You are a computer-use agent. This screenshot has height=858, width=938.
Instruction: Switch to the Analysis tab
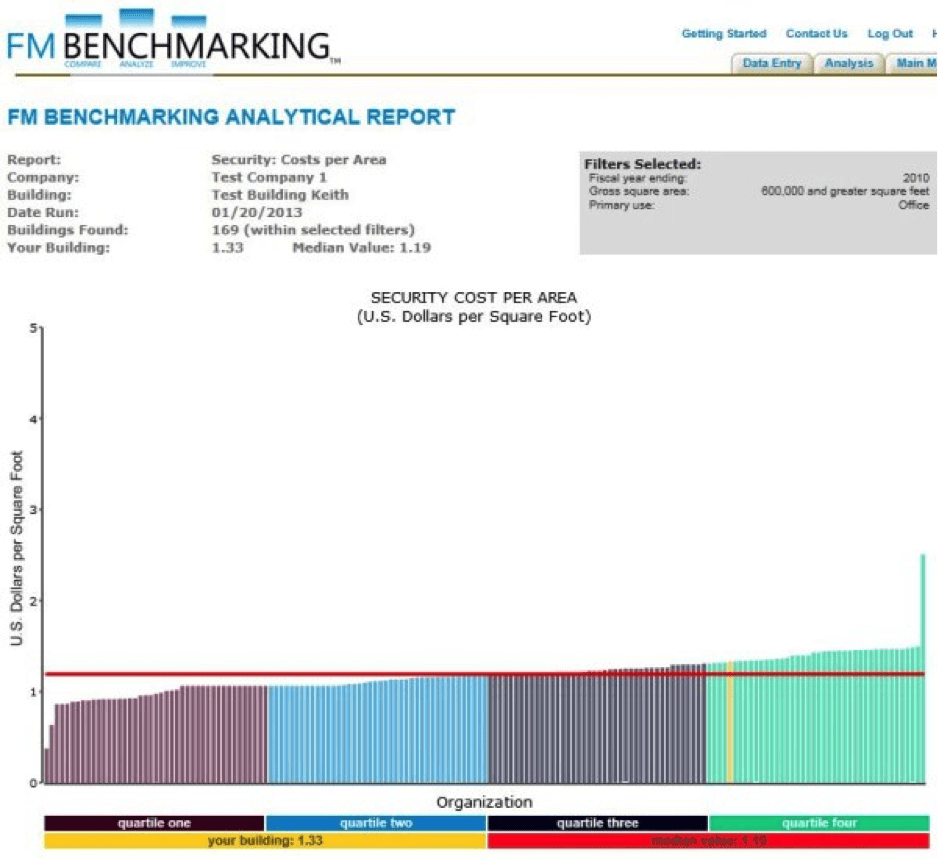(x=848, y=63)
